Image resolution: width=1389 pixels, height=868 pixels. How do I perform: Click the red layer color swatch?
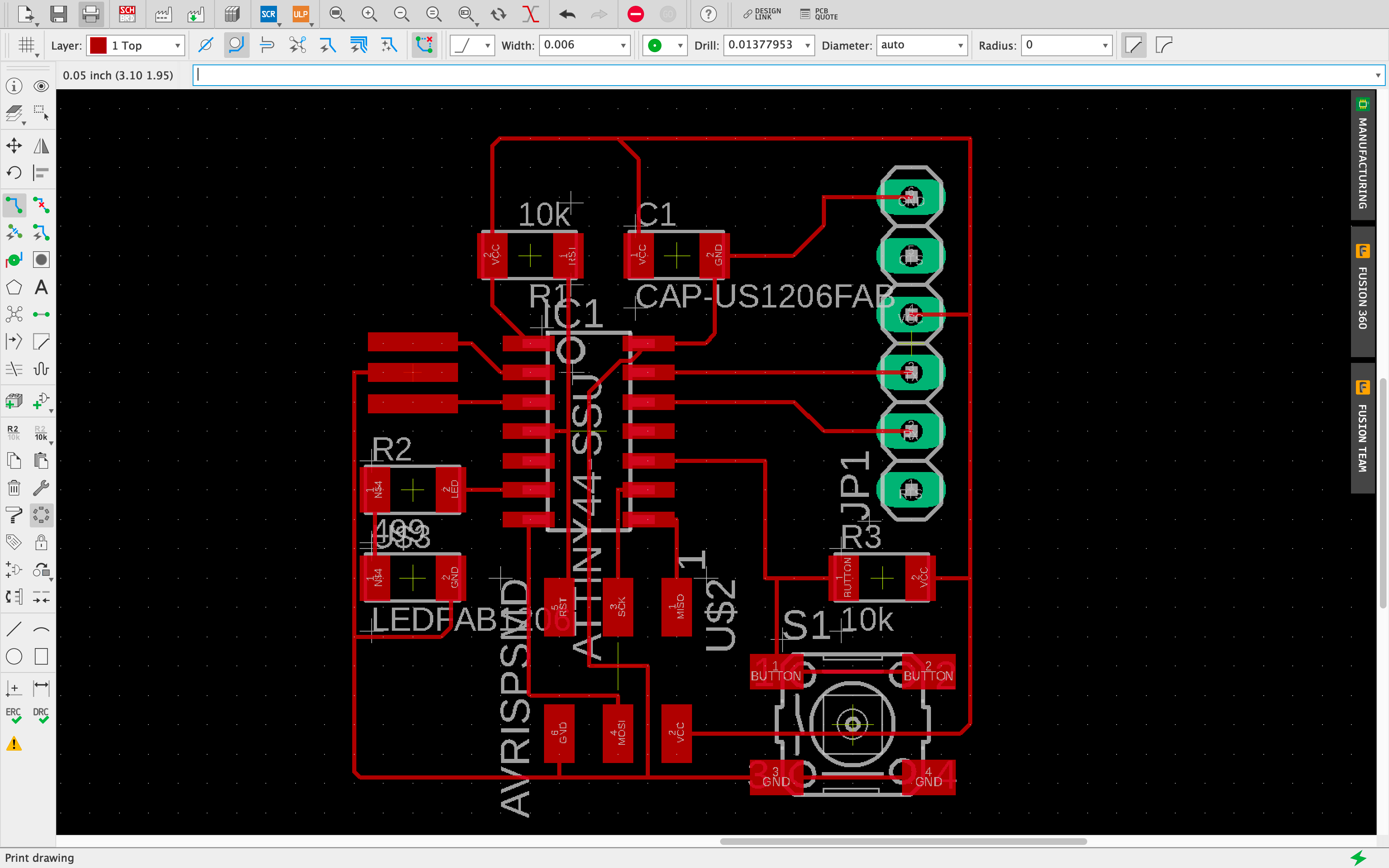pos(98,45)
